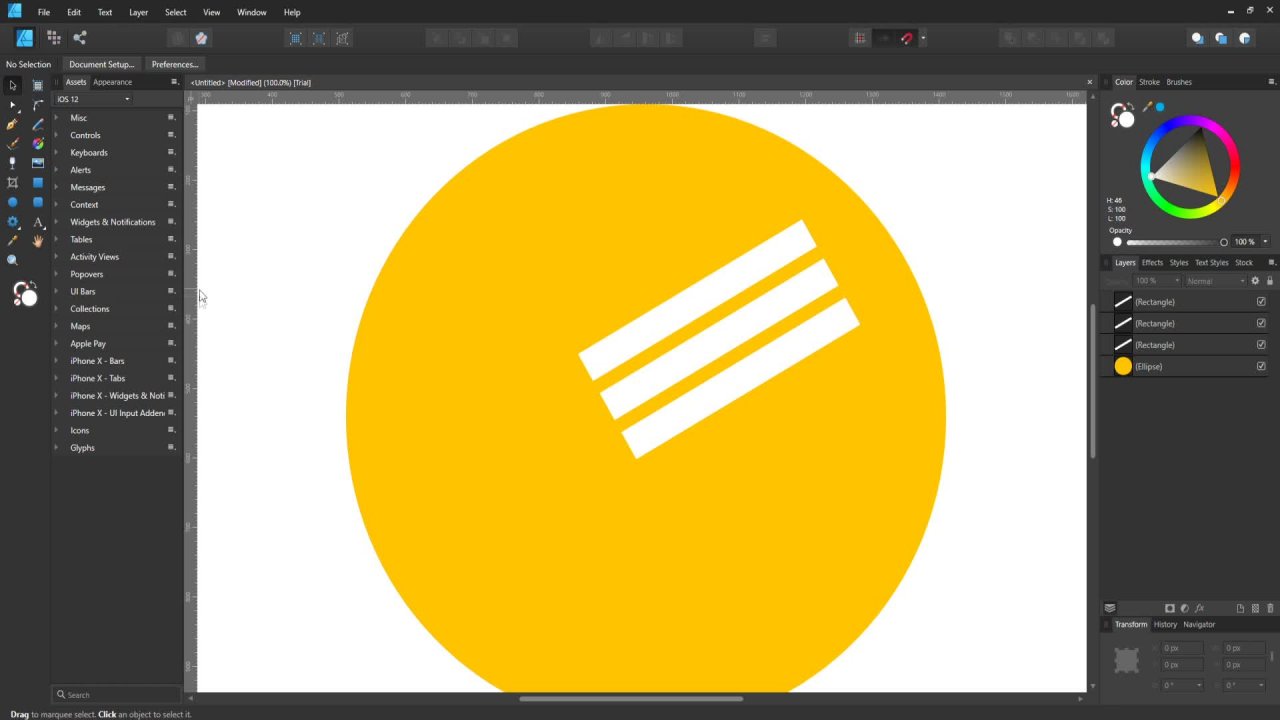
Task: Select the Vector Crop tool
Action: [12, 183]
